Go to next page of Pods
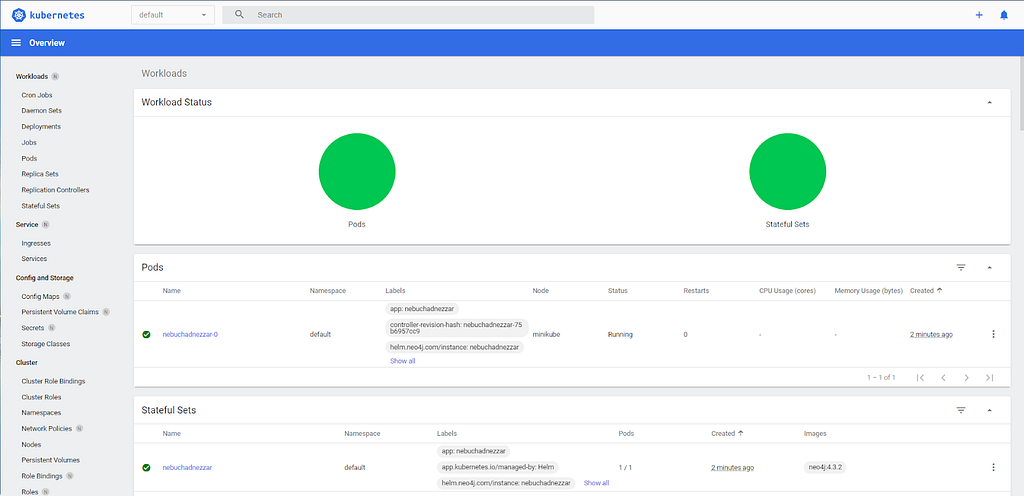 pyautogui.click(x=967, y=377)
